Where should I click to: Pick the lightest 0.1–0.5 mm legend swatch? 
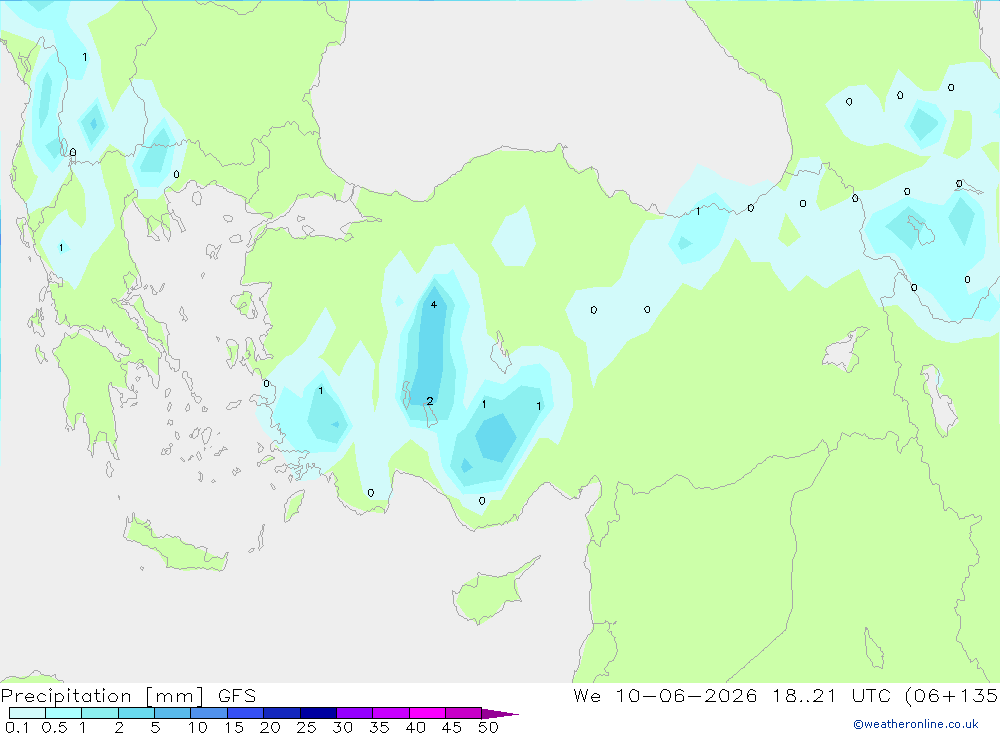pos(27,713)
